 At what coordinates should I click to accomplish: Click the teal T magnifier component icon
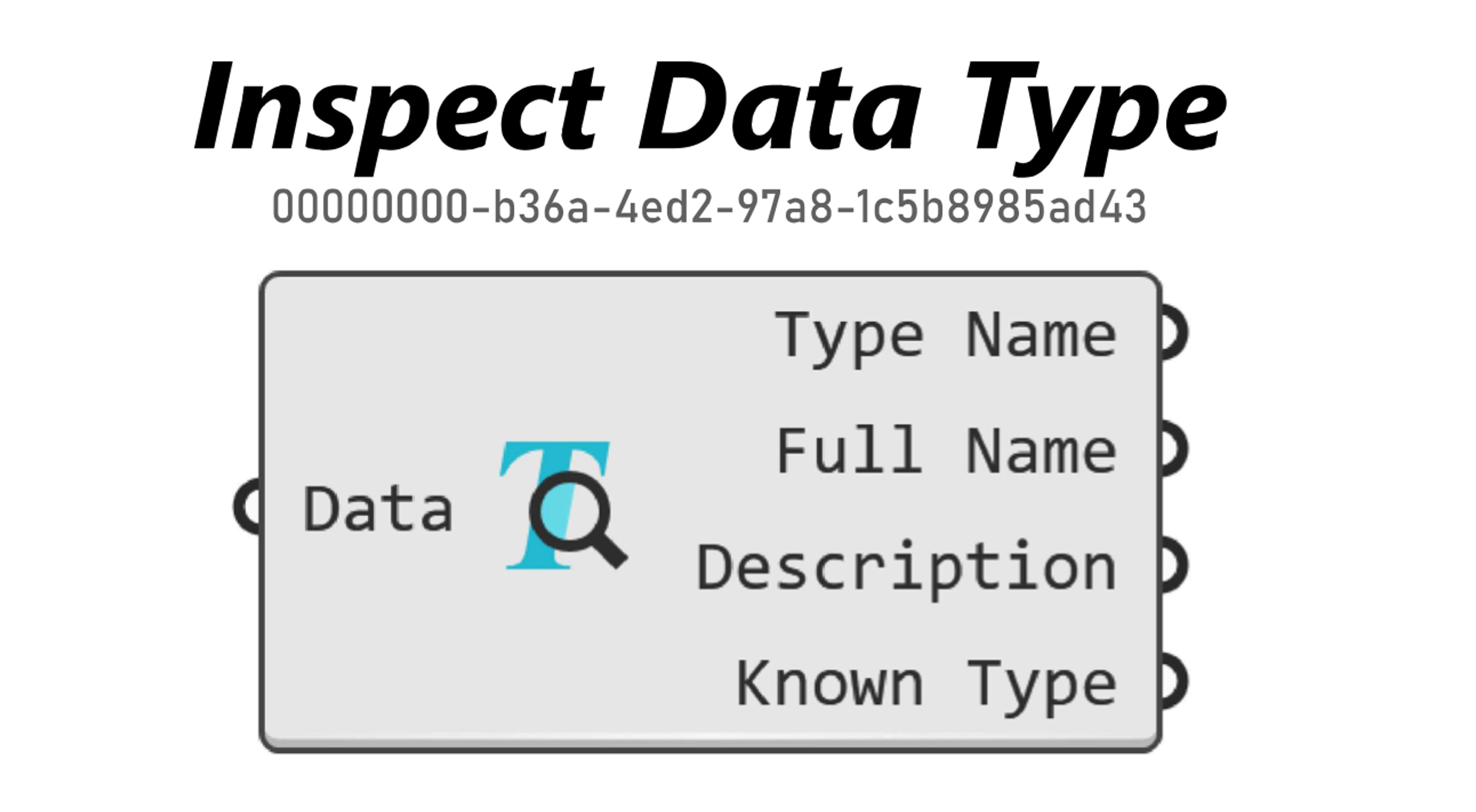pyautogui.click(x=563, y=505)
